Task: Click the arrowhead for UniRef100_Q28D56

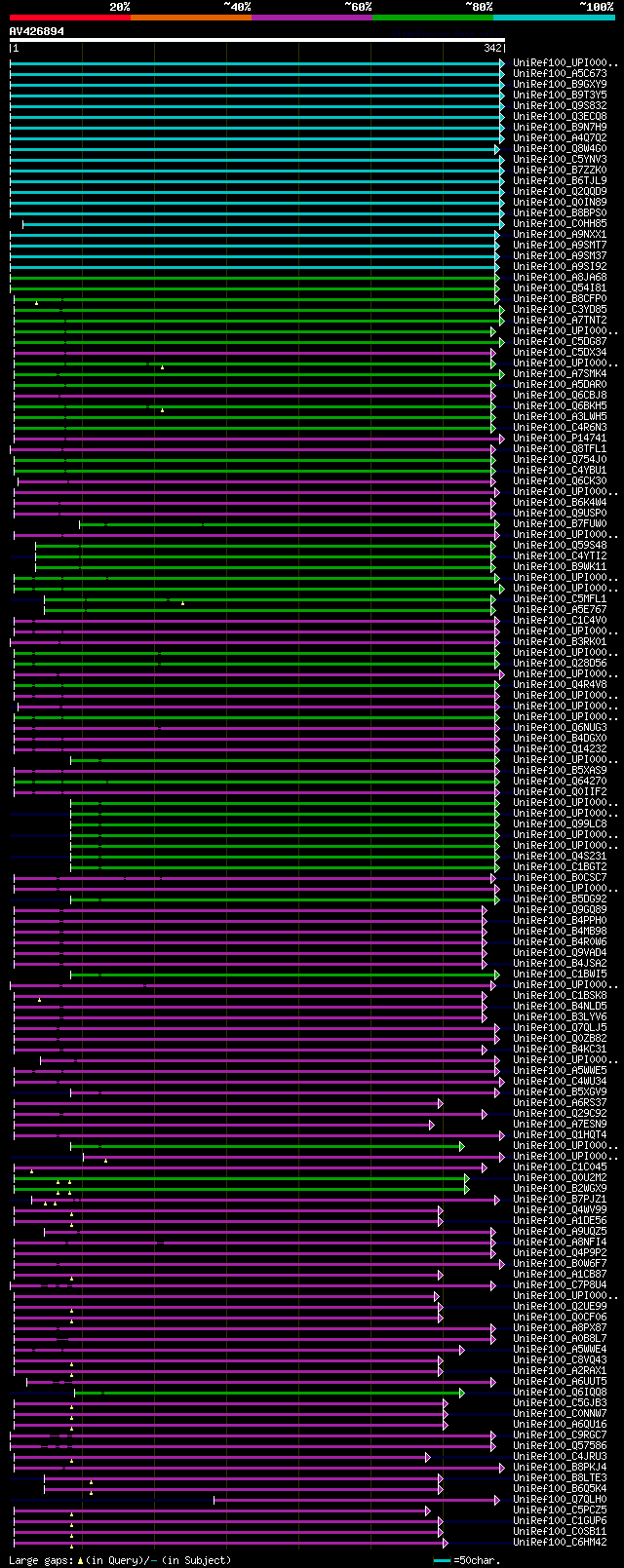Action: pos(497,663)
